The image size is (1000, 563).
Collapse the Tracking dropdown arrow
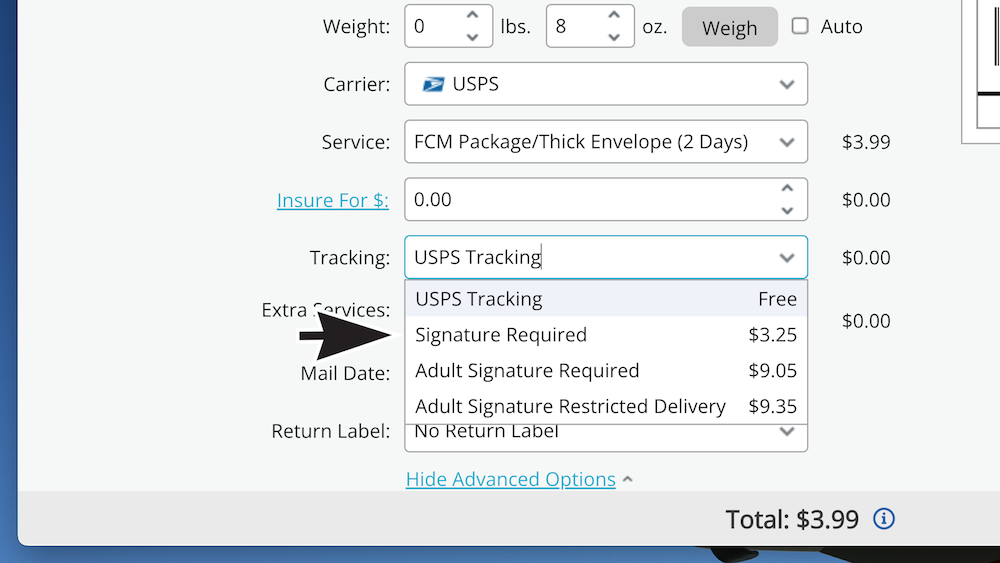coord(787,258)
